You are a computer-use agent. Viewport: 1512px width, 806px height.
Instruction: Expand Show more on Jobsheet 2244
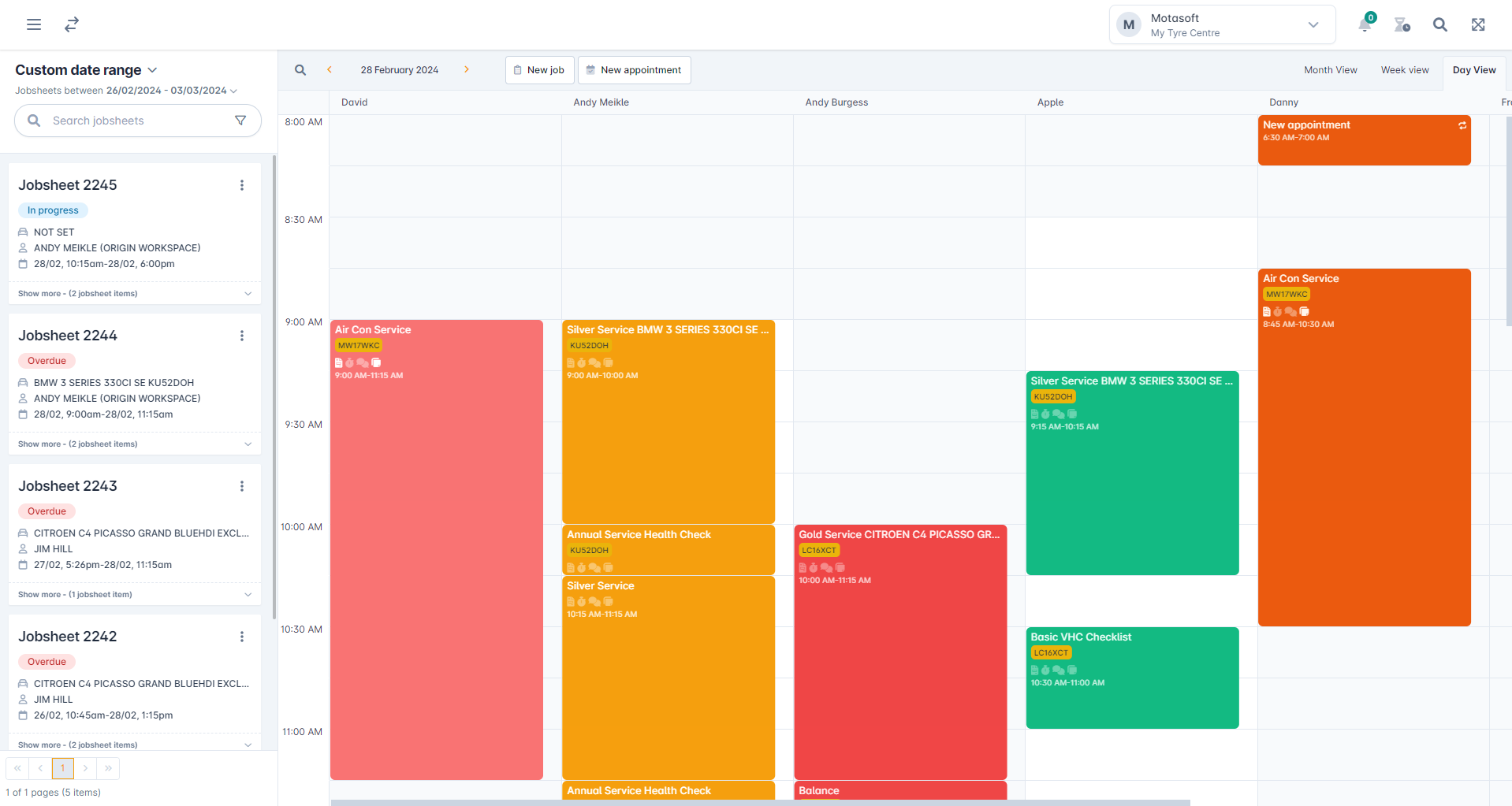[x=135, y=444]
